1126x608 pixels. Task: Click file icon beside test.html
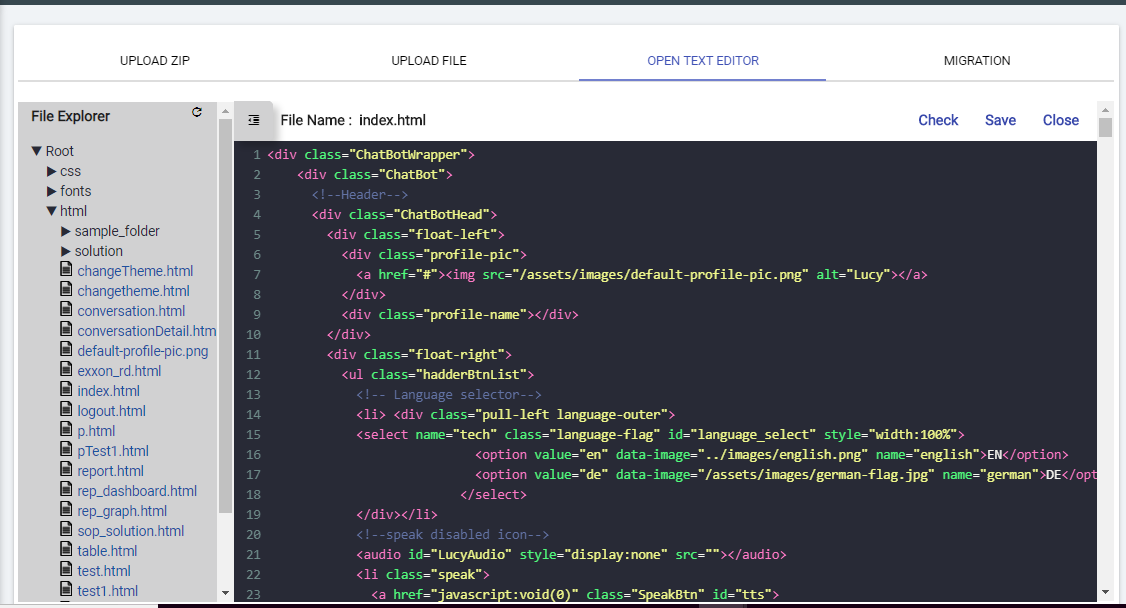(x=66, y=571)
